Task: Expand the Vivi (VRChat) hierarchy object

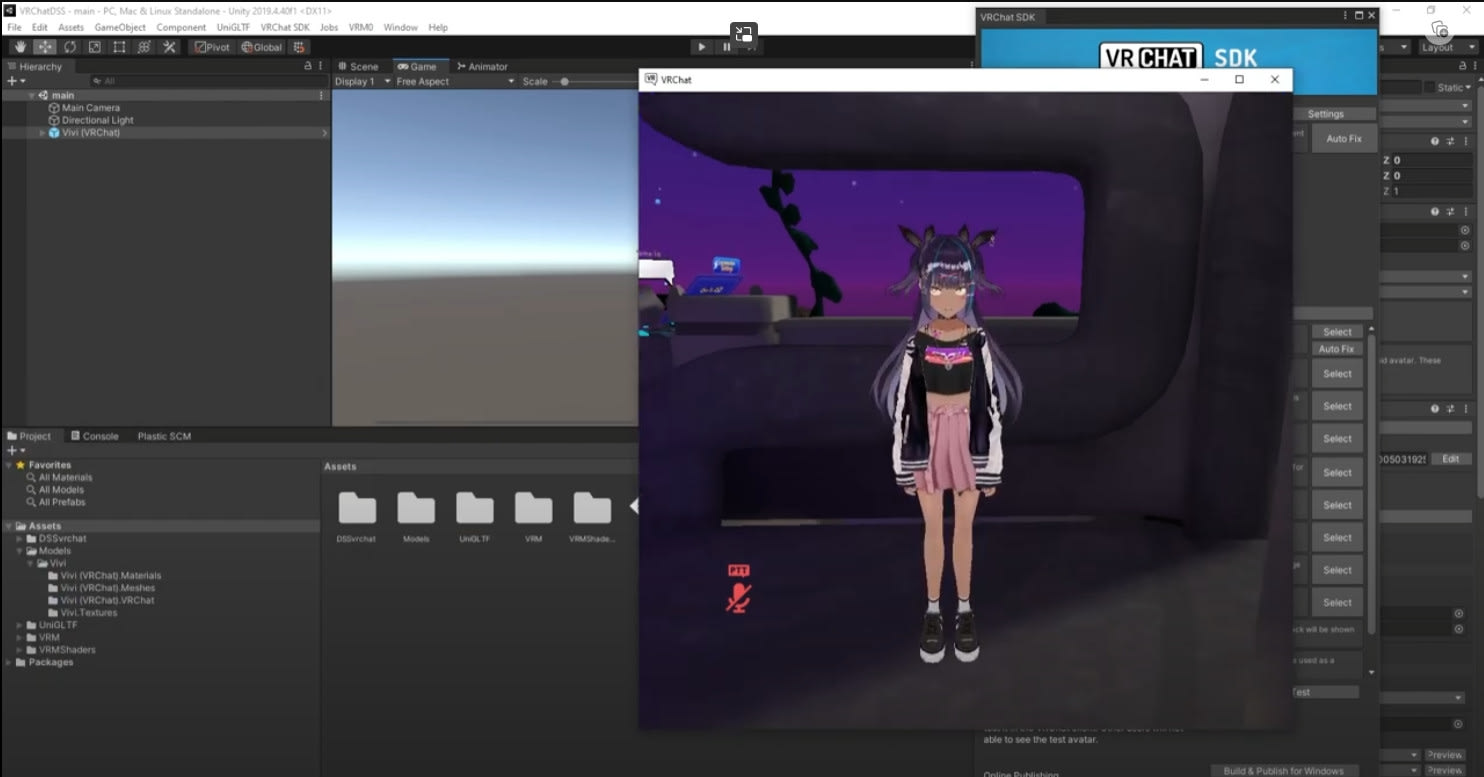Action: coord(42,133)
